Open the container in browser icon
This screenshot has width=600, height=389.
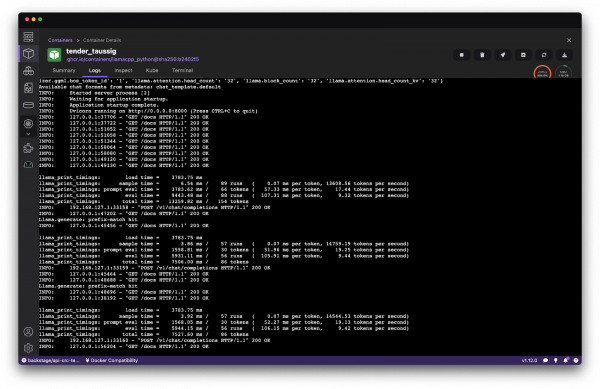click(523, 55)
